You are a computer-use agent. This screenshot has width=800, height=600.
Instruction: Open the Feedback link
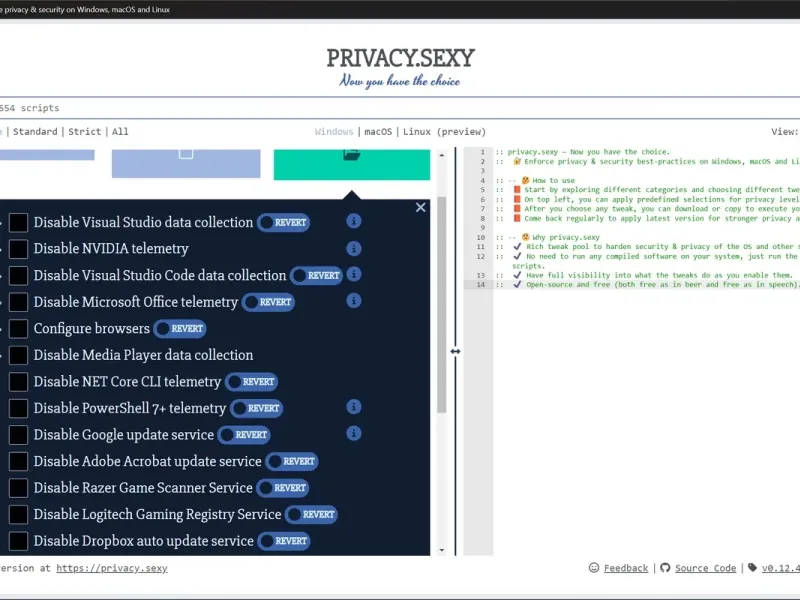pyautogui.click(x=626, y=568)
